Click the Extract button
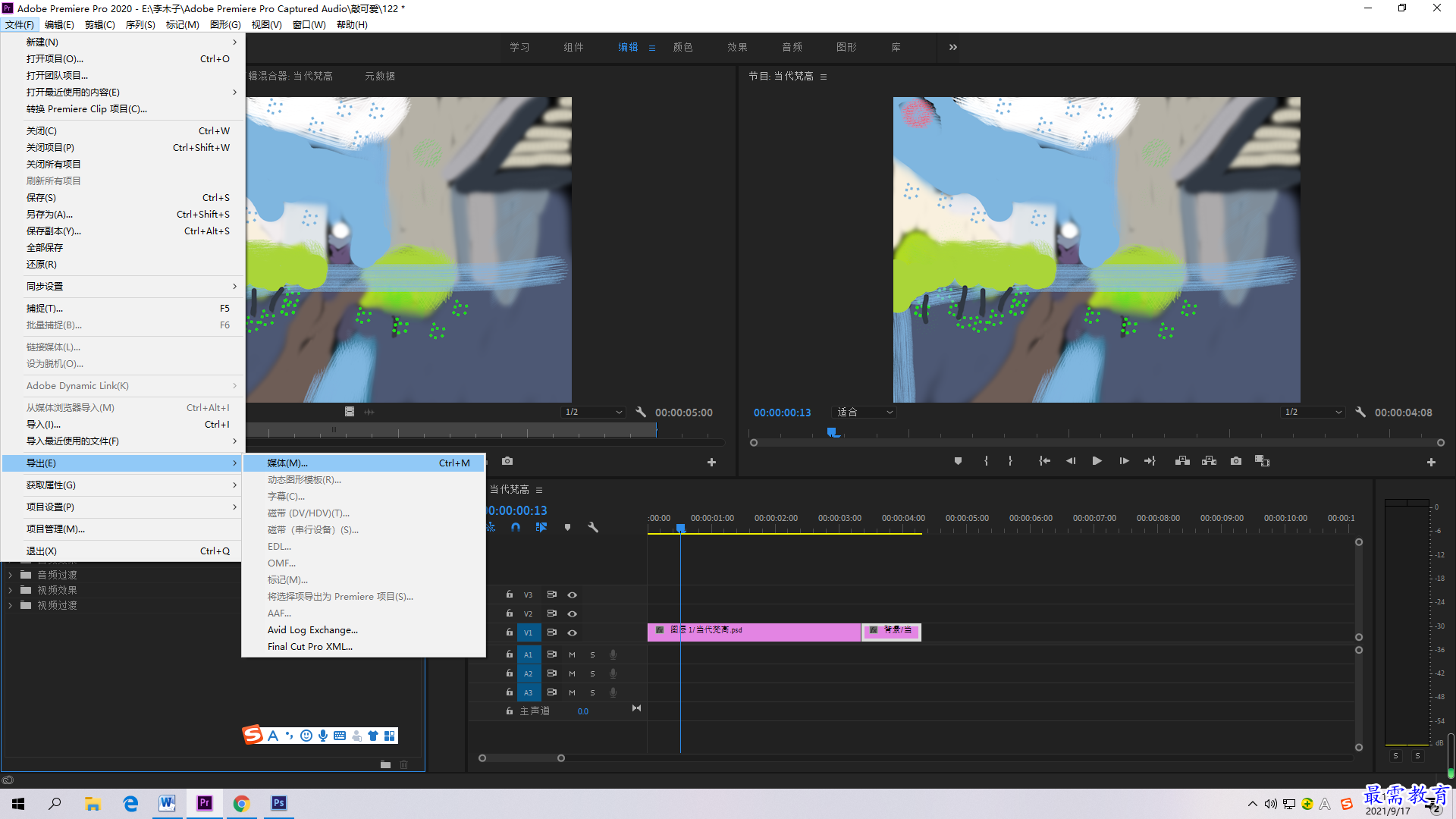The width and height of the screenshot is (1456, 819). (x=1209, y=461)
